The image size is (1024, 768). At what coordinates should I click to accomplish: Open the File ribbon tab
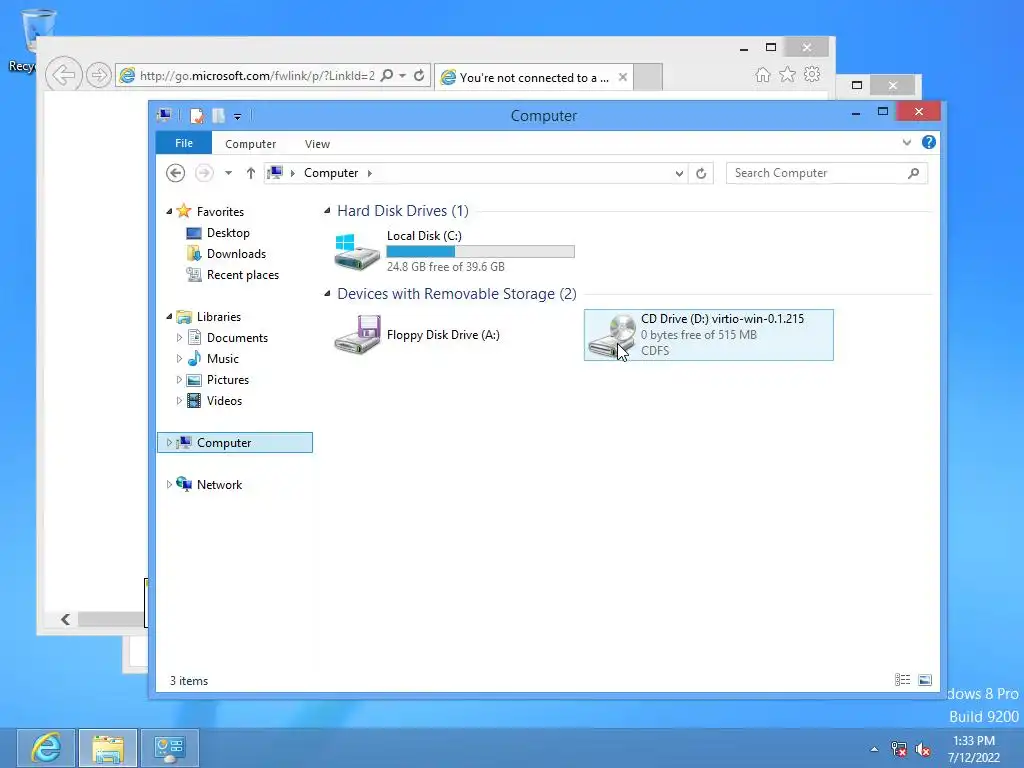184,143
